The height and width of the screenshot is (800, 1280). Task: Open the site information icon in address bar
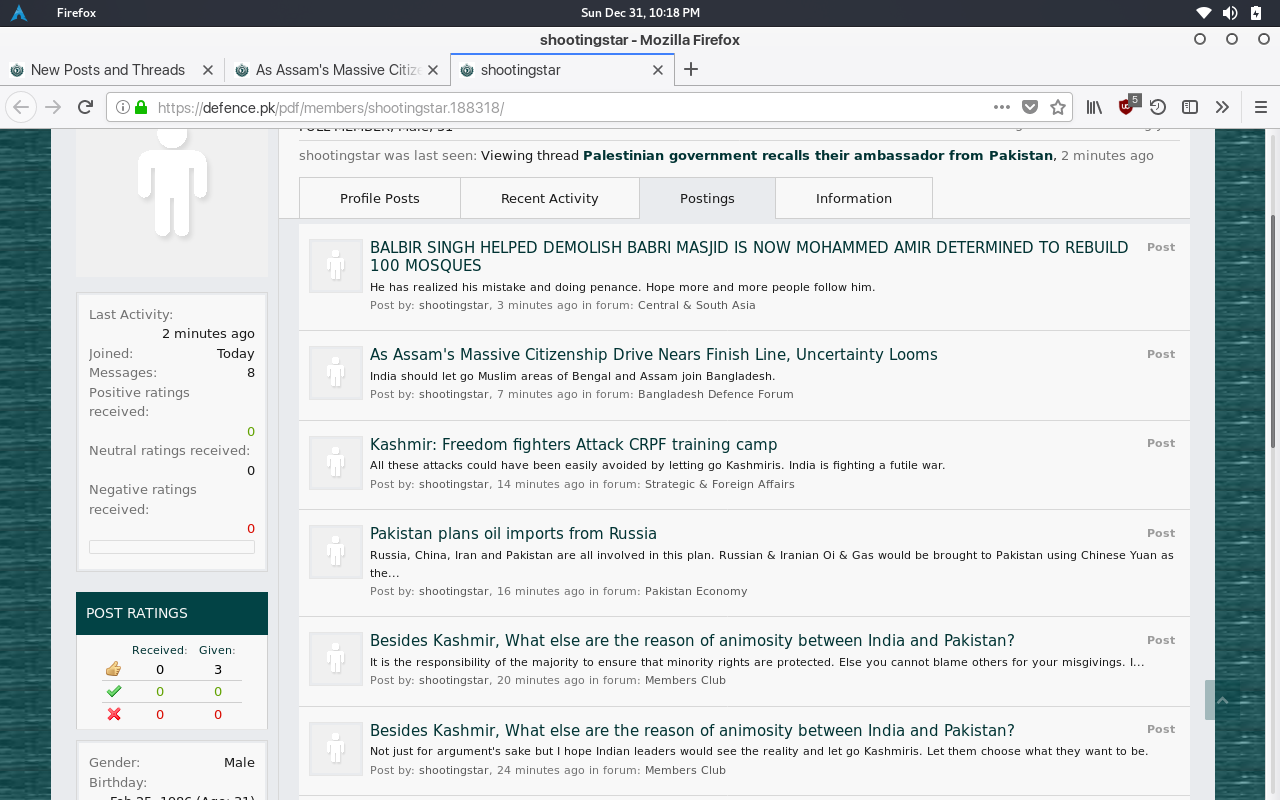123,107
